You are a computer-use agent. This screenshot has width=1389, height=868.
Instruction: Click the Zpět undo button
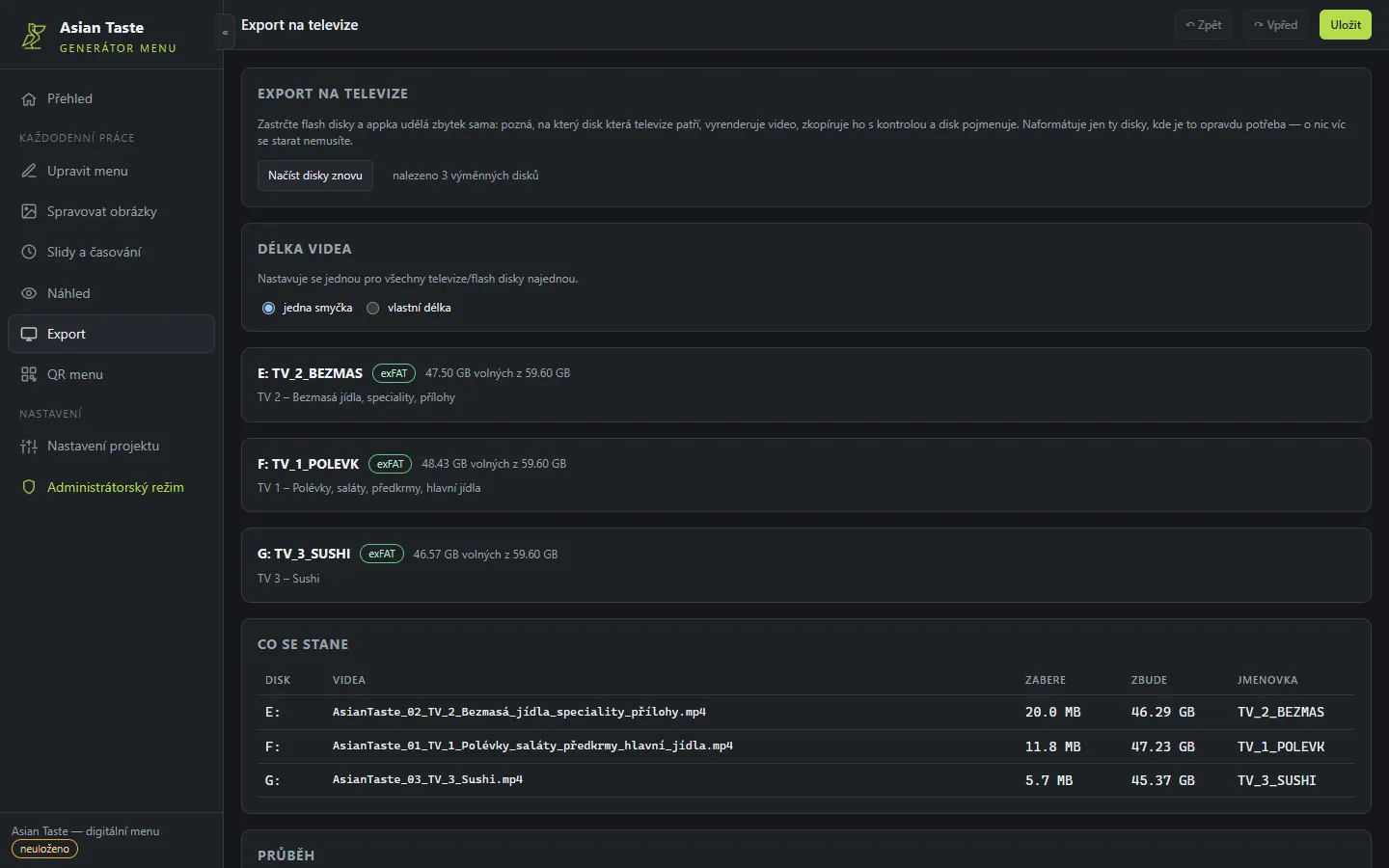pyautogui.click(x=1203, y=25)
